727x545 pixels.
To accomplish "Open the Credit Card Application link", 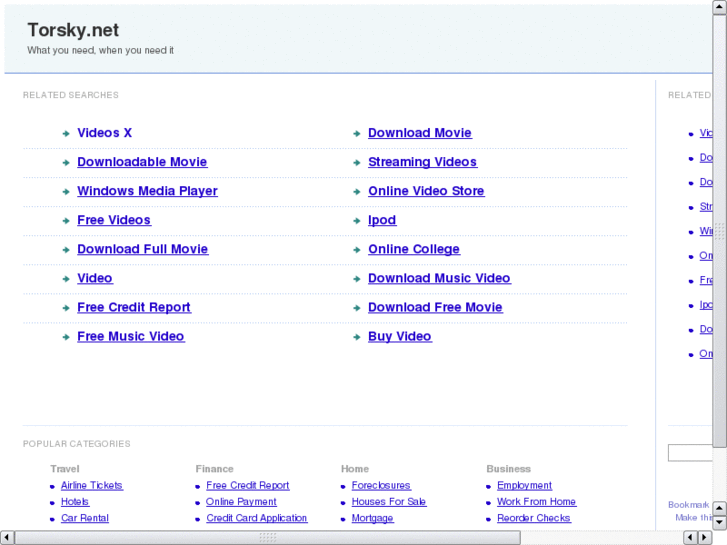I will tap(256, 518).
